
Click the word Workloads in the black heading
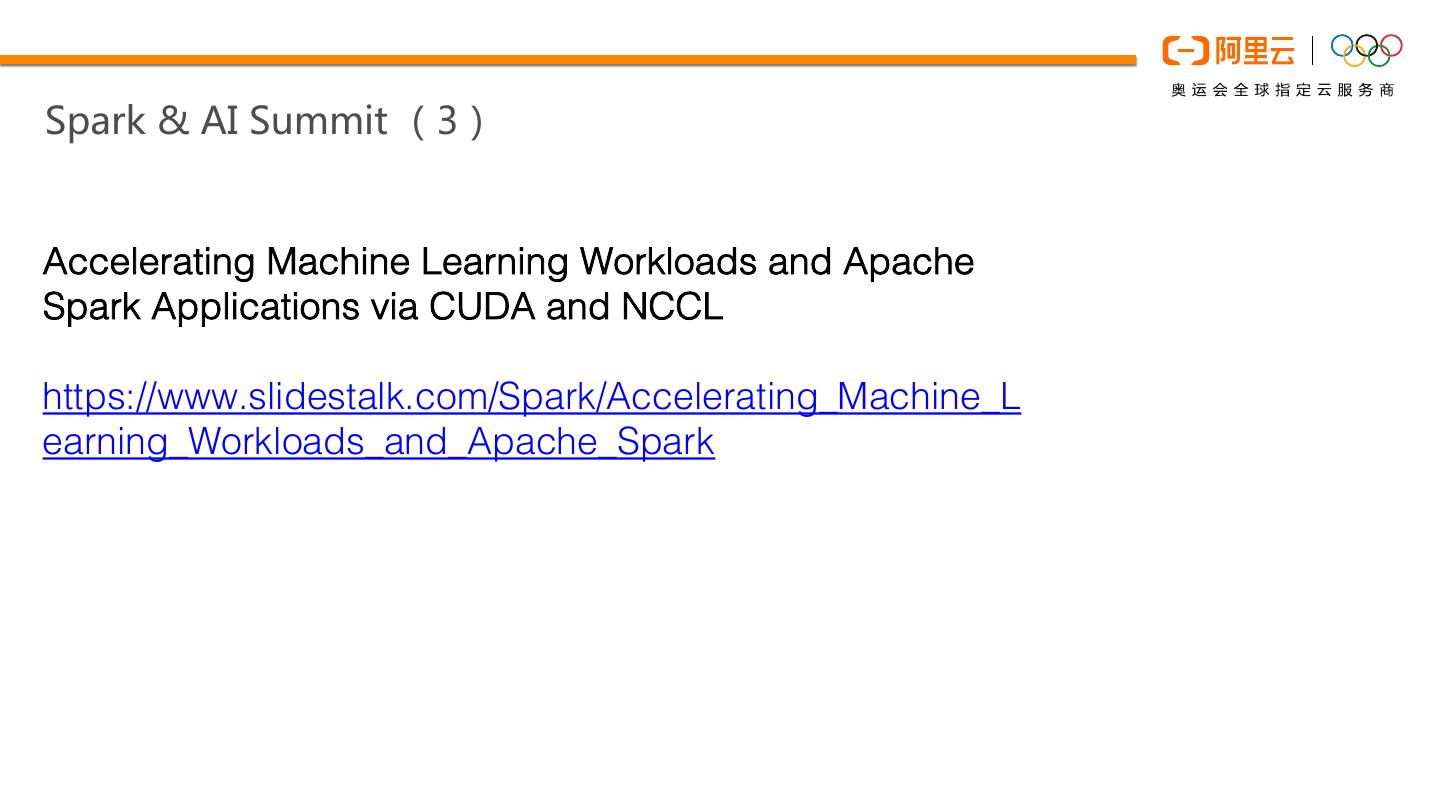tap(668, 262)
